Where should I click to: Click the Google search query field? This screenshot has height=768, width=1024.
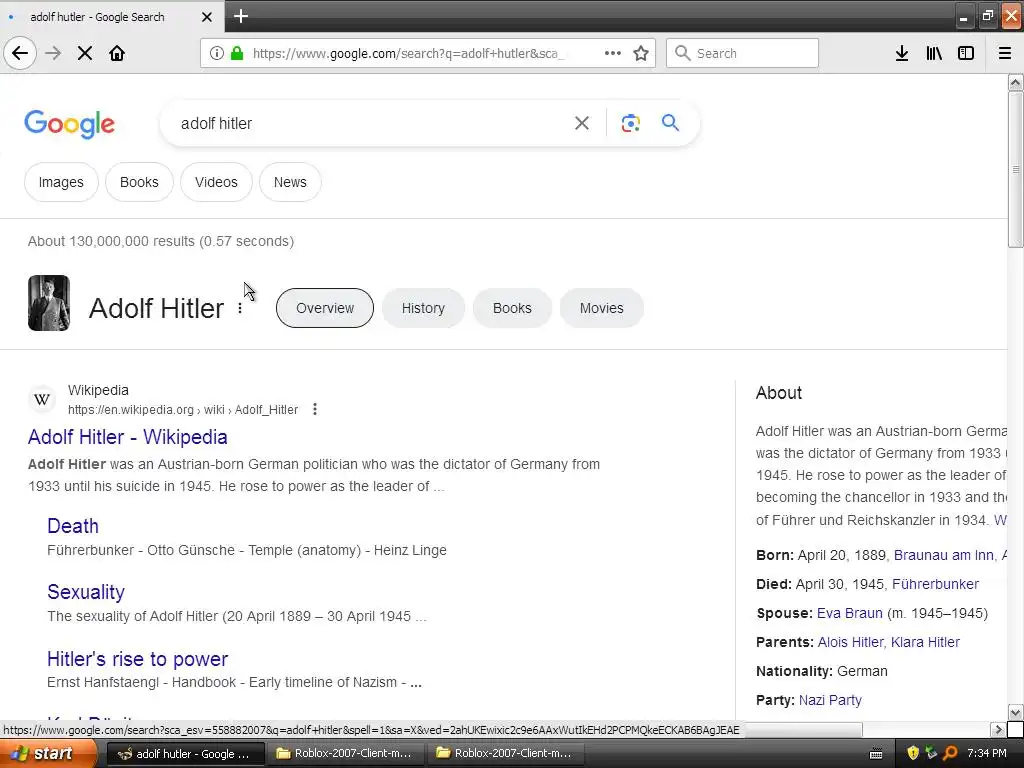coord(372,123)
